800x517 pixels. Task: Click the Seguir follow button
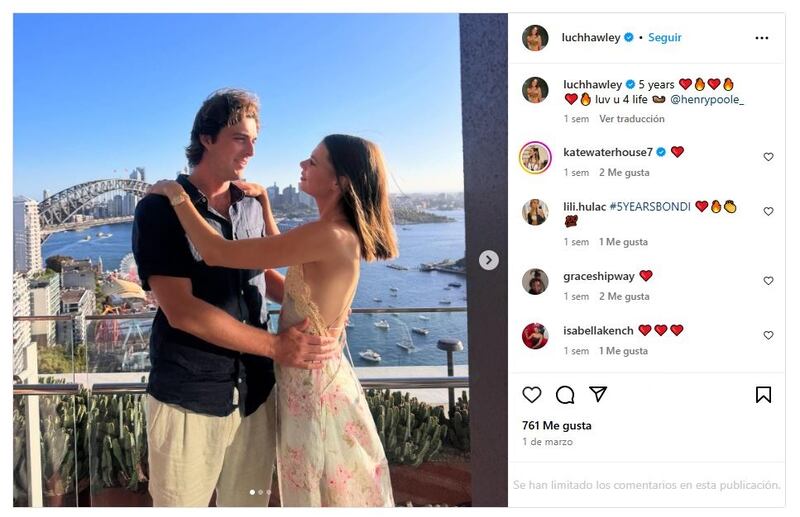click(664, 38)
